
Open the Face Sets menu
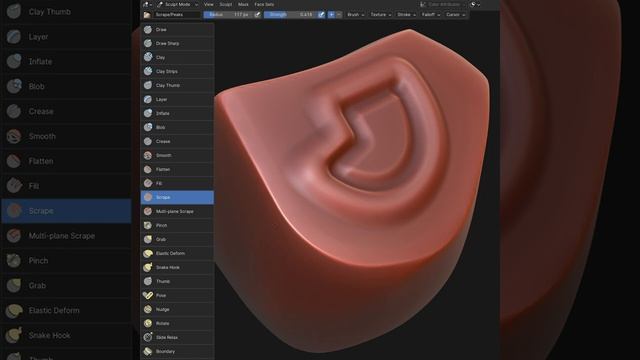(x=264, y=4)
